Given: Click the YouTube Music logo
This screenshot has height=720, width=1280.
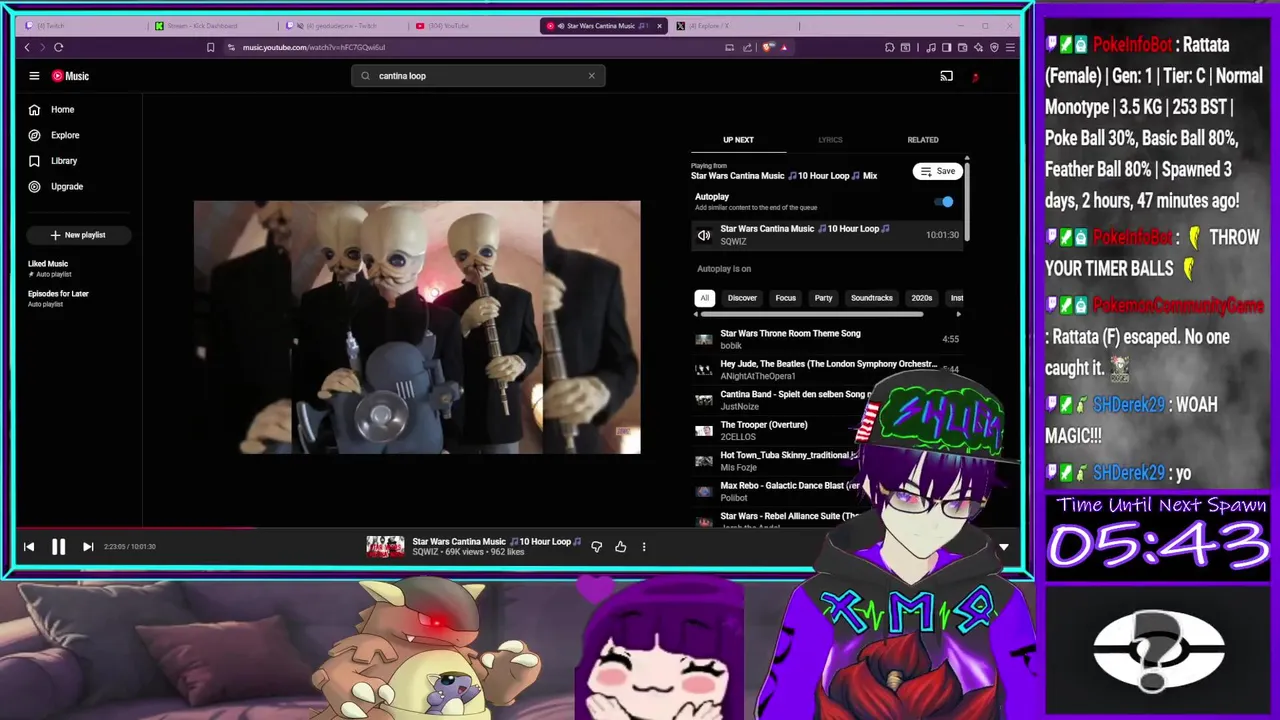Looking at the screenshot, I should (71, 76).
